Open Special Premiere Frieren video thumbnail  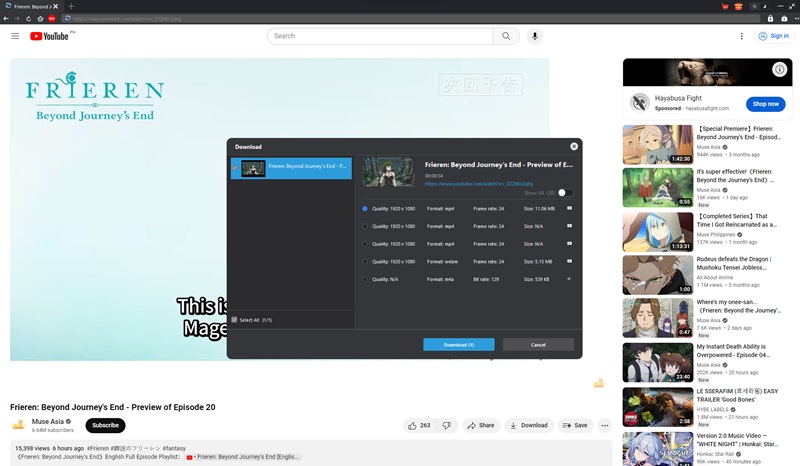(x=658, y=144)
